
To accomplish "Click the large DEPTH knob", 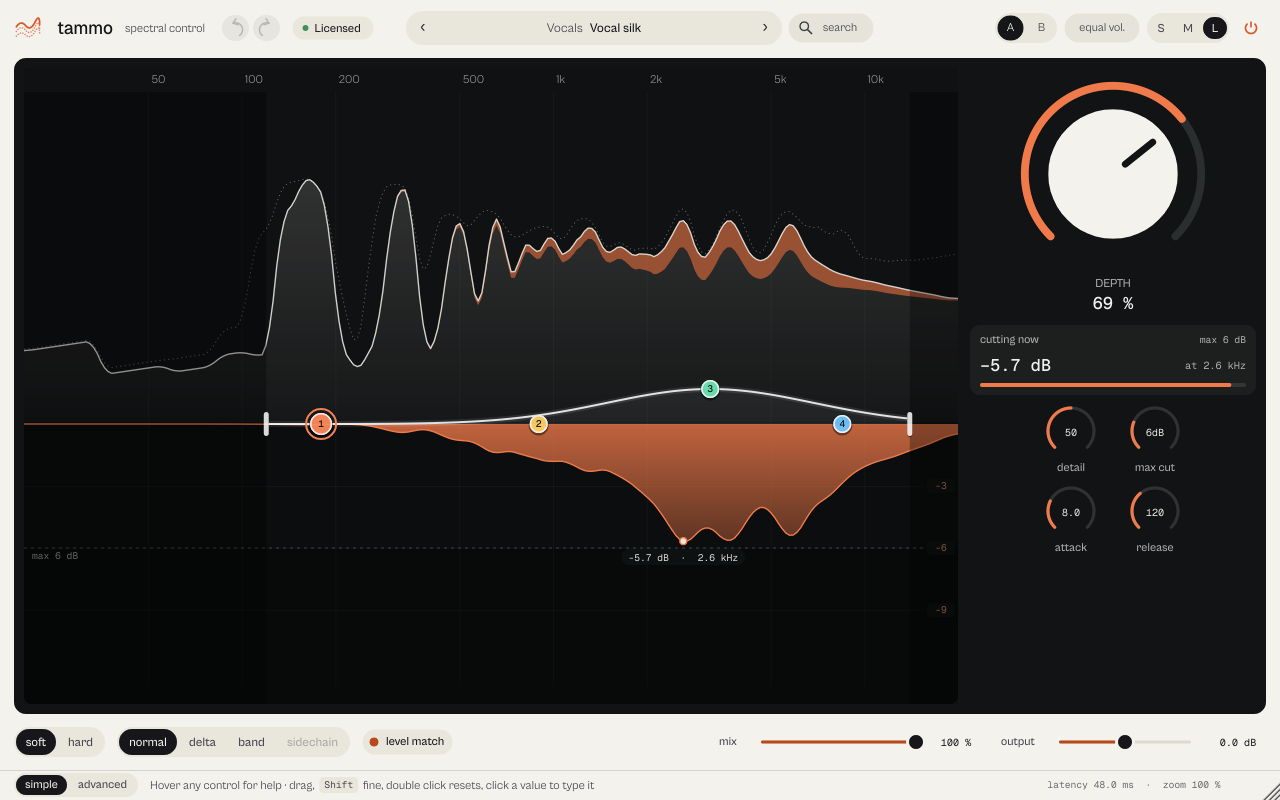I will pos(1113,174).
